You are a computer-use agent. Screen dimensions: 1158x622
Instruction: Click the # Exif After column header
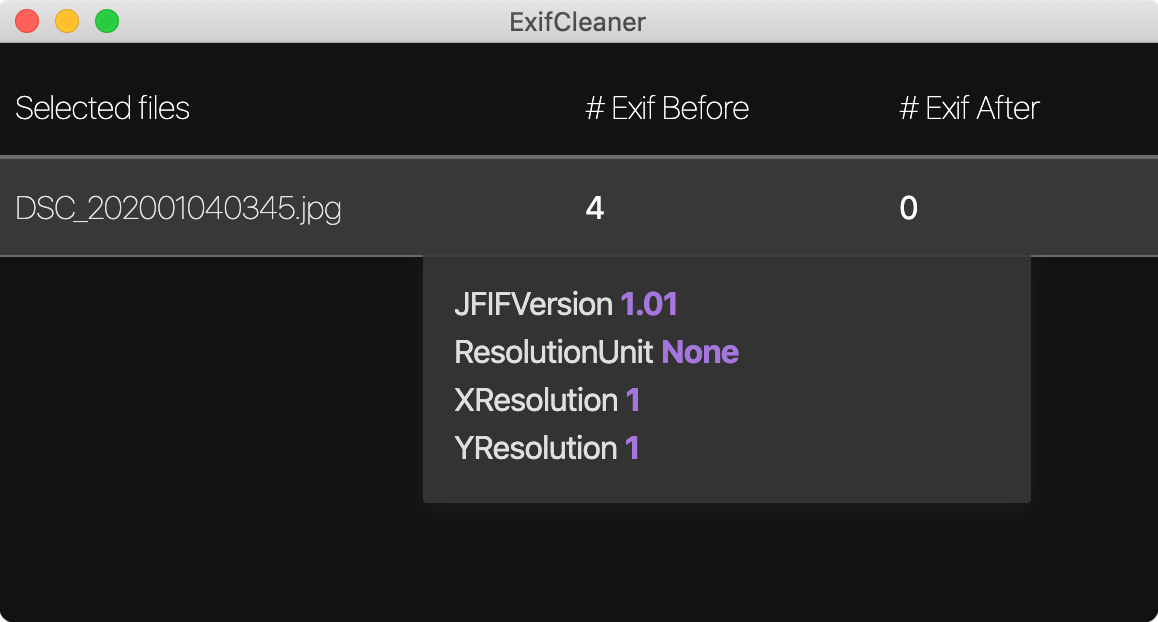pos(969,108)
